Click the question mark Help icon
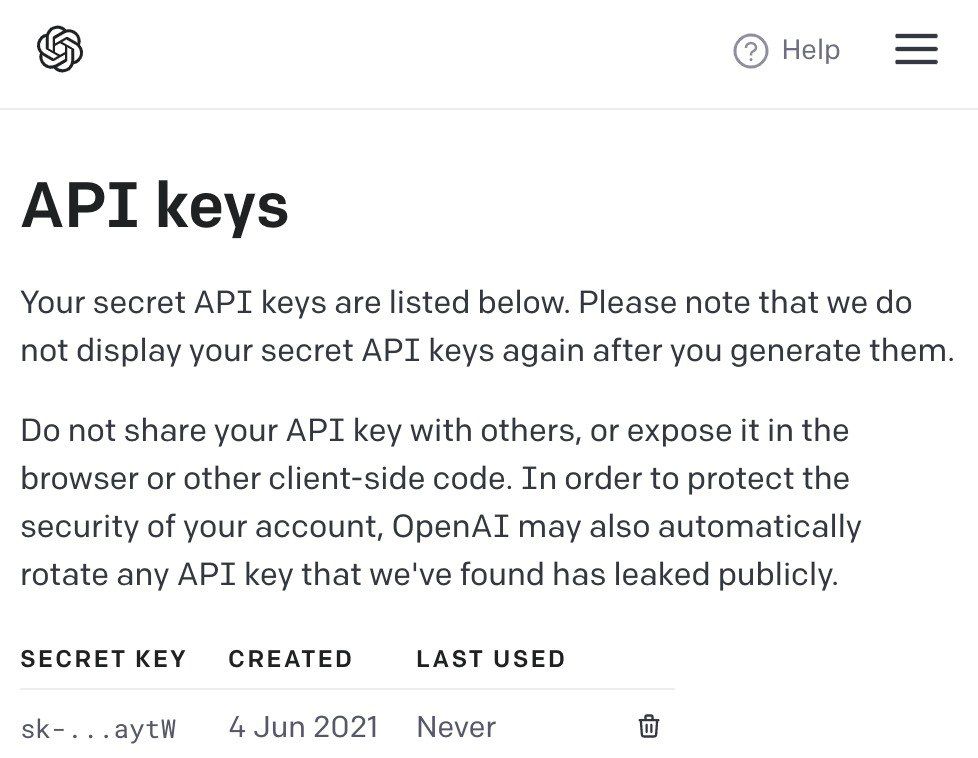 click(750, 51)
